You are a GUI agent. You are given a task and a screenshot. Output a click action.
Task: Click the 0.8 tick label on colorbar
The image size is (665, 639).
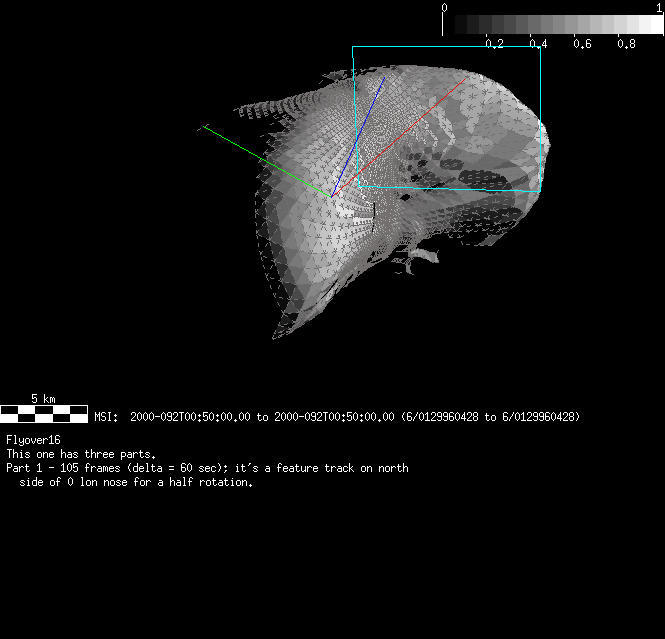click(626, 44)
